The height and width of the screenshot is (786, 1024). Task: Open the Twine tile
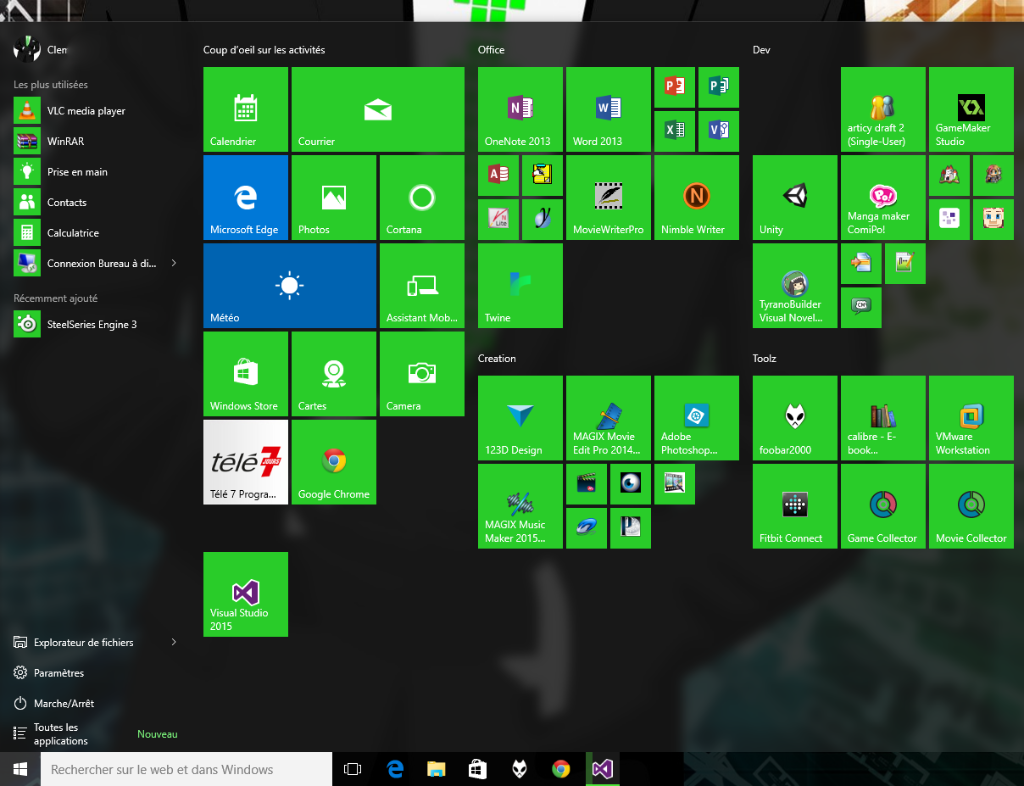520,285
